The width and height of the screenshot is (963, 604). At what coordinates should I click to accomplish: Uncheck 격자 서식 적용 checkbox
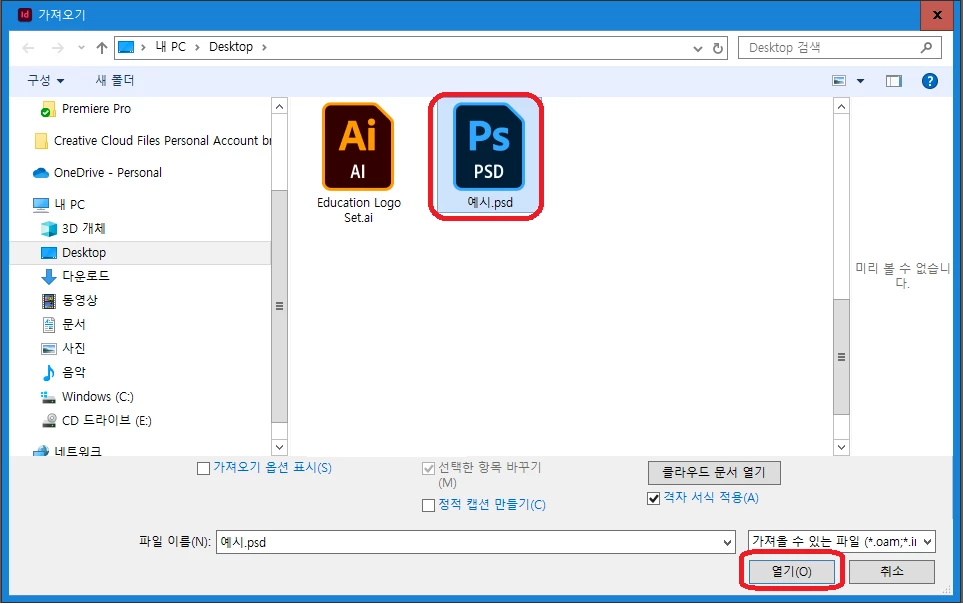[654, 498]
